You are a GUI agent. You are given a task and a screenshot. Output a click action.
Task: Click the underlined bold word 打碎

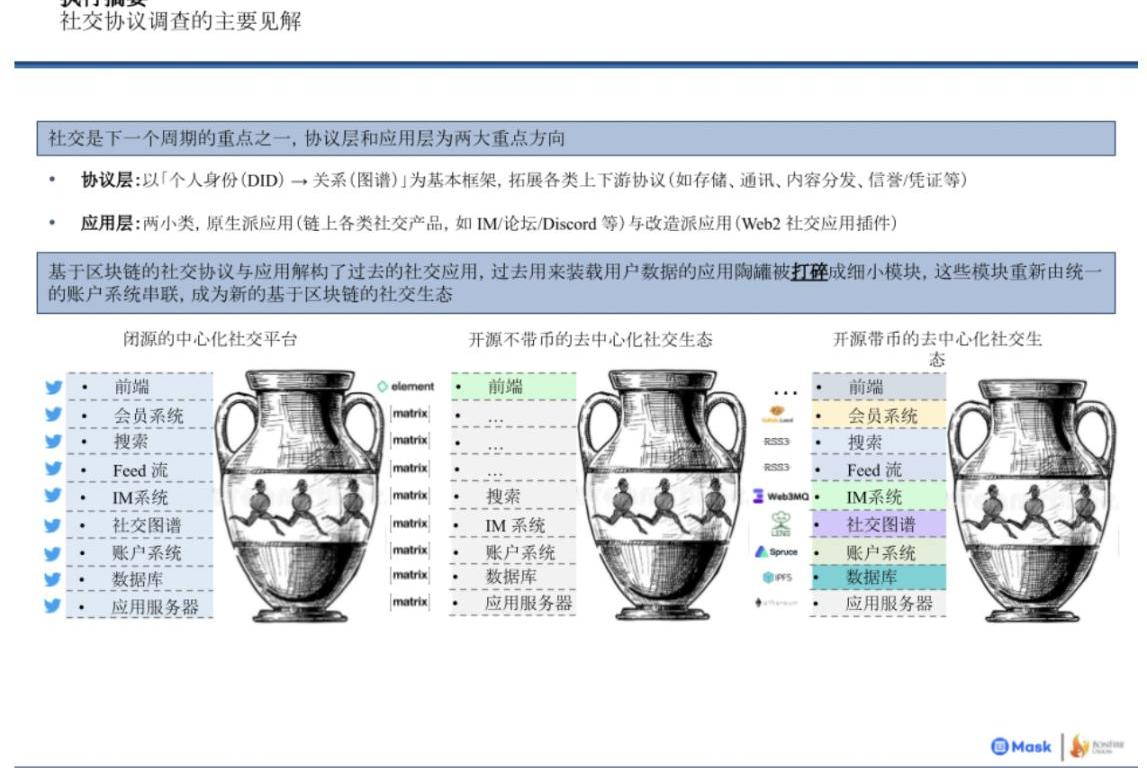(x=809, y=272)
